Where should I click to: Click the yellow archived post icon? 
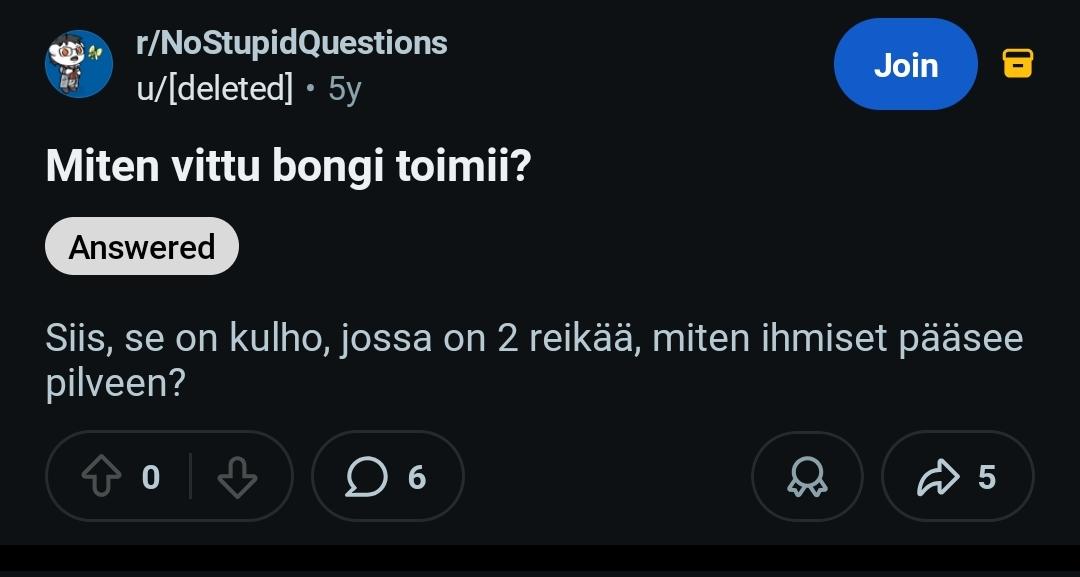click(1017, 65)
